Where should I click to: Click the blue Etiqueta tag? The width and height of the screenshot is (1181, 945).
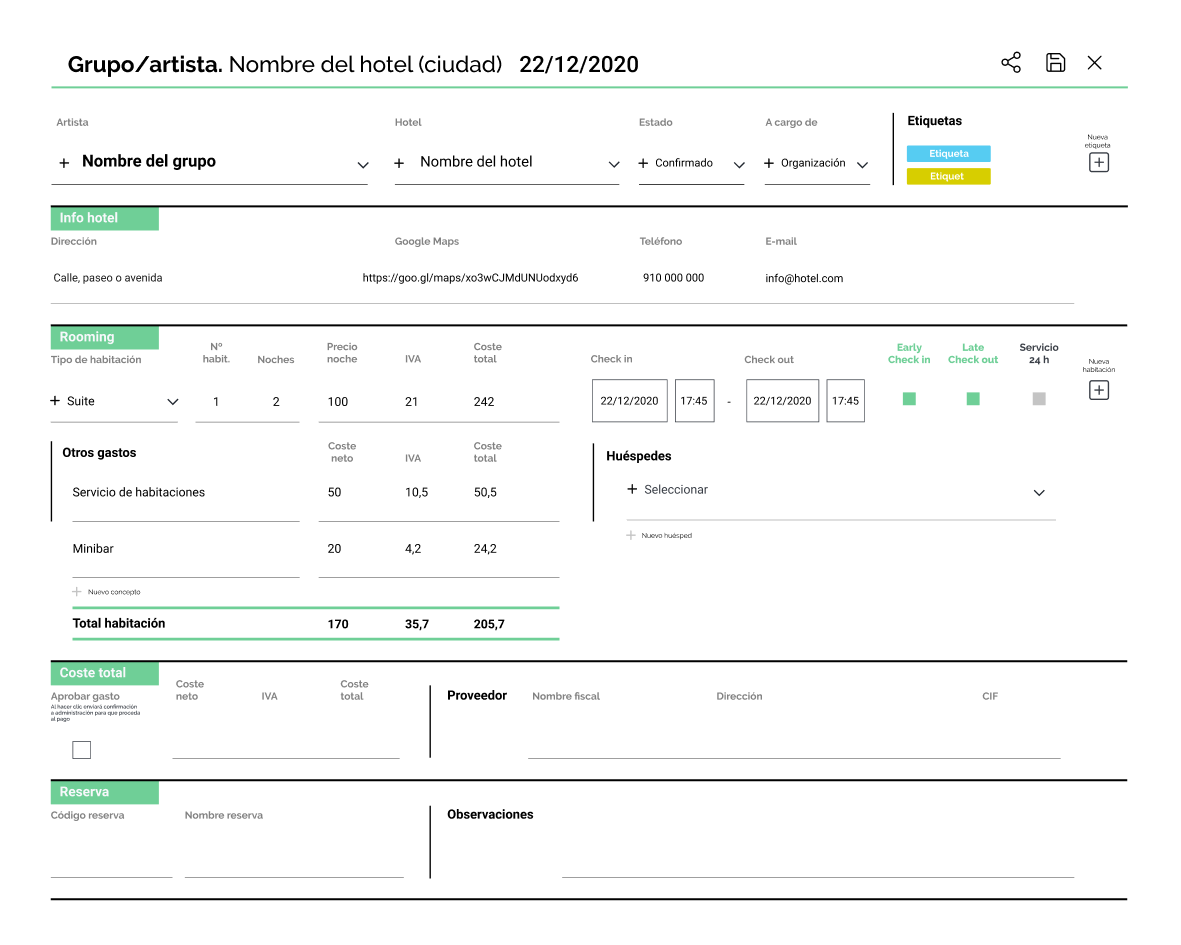click(x=948, y=154)
